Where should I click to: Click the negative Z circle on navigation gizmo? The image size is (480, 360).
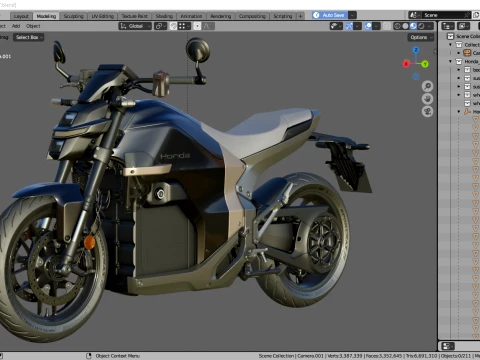tap(416, 77)
